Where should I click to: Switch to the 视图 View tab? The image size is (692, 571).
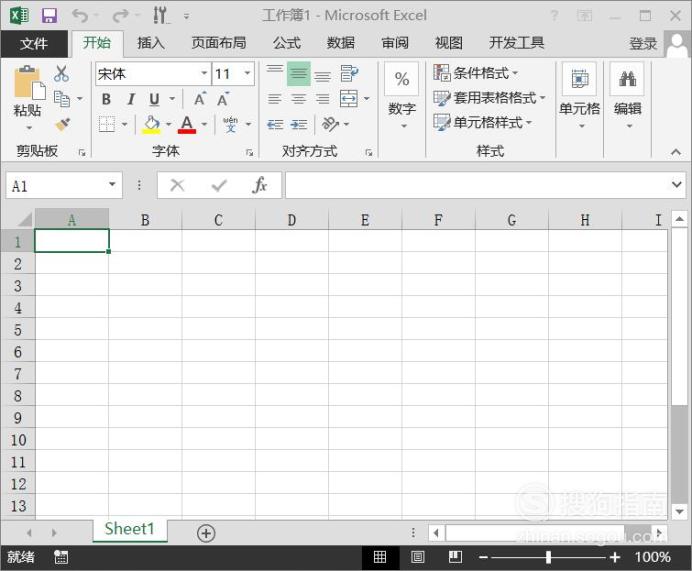click(x=449, y=43)
